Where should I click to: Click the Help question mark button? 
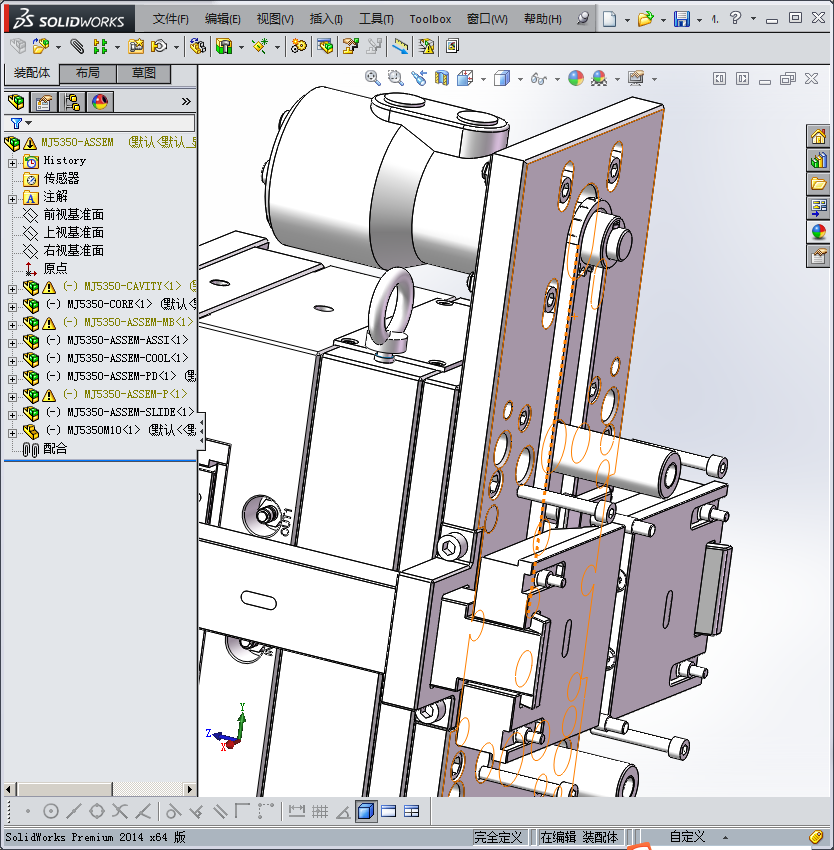[x=735, y=19]
